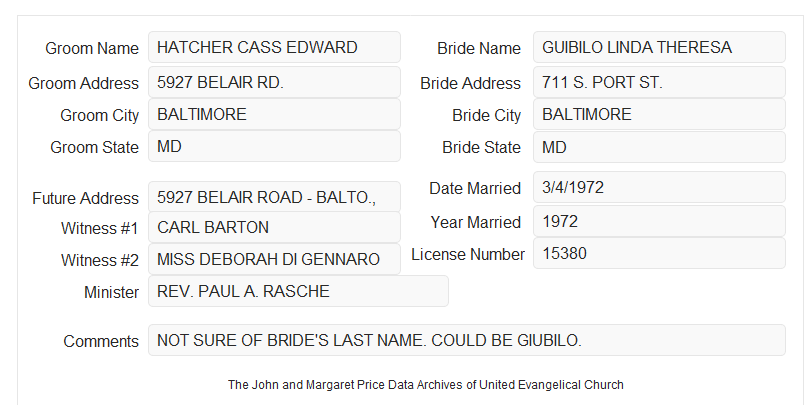The height and width of the screenshot is (405, 805).
Task: Focus the Bride Address field
Action: 659,82
